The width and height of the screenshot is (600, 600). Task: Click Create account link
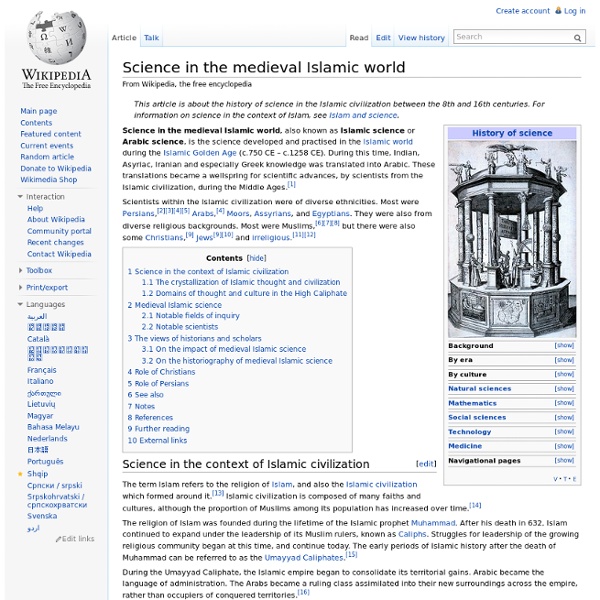pos(523,11)
